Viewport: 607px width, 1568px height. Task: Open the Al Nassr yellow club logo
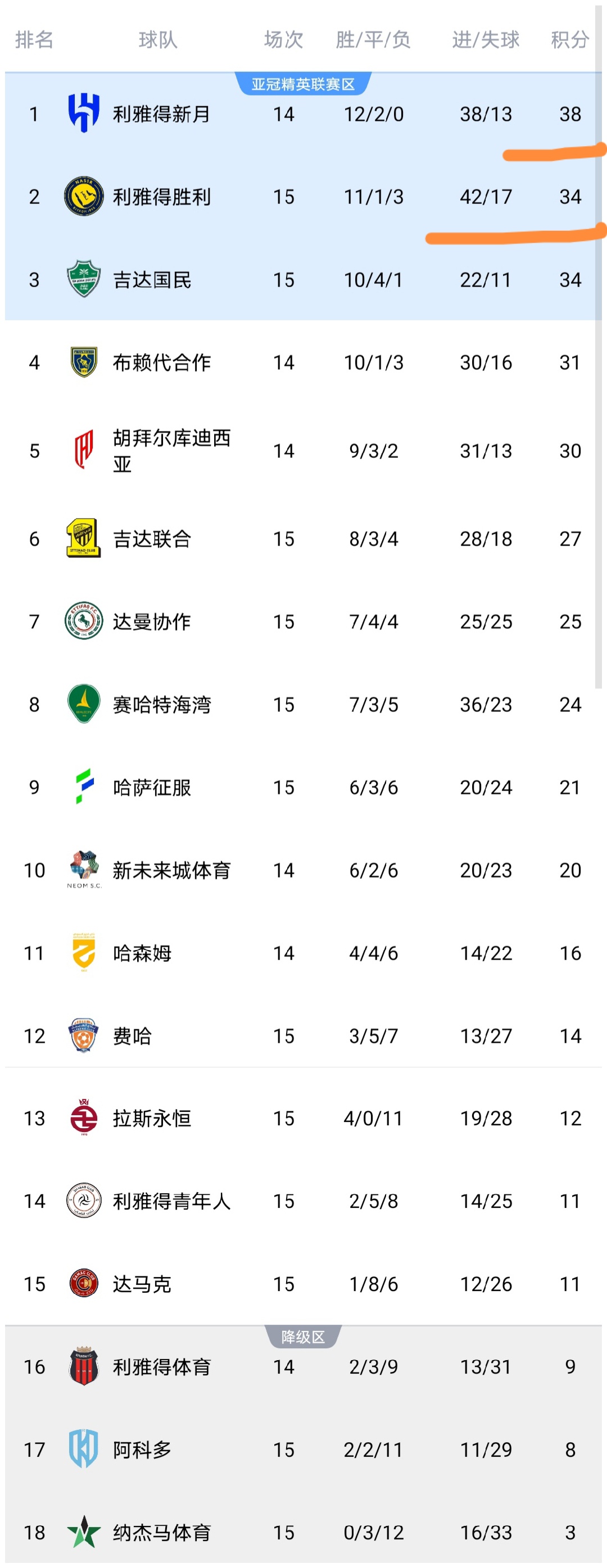(83, 197)
